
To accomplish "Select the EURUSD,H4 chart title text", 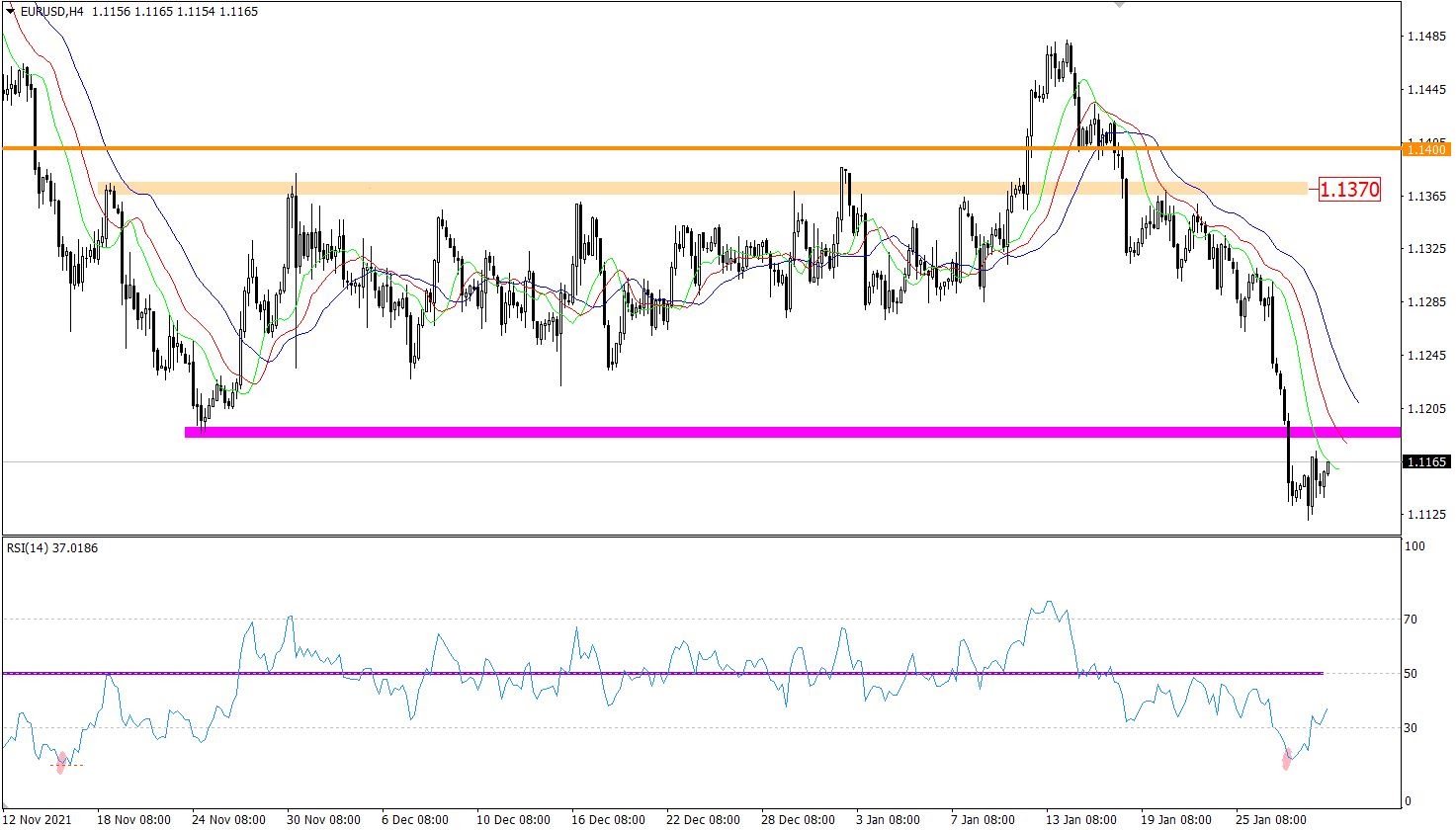I will click(x=50, y=12).
